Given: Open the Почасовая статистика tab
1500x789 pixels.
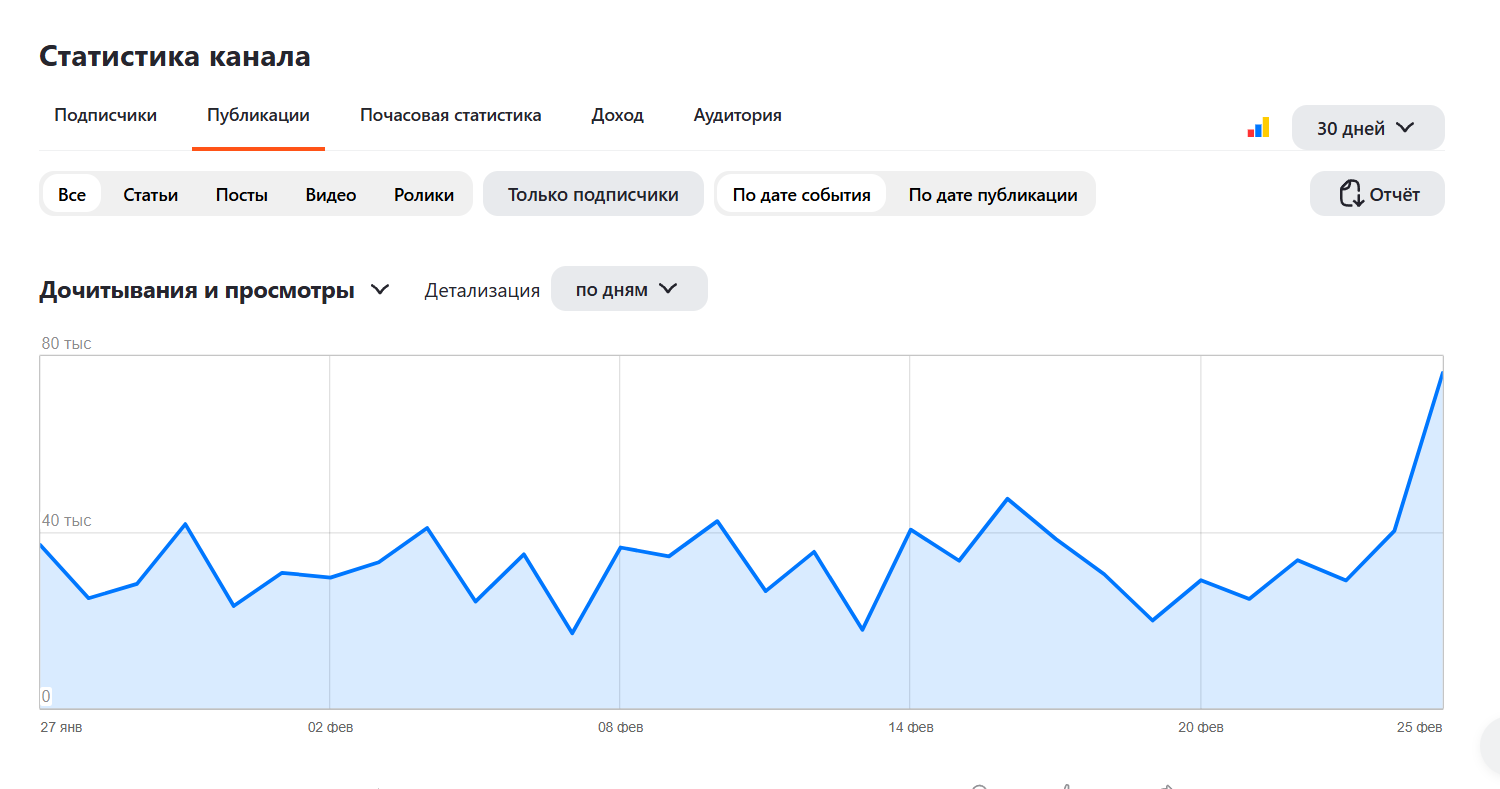Looking at the screenshot, I should point(450,115).
